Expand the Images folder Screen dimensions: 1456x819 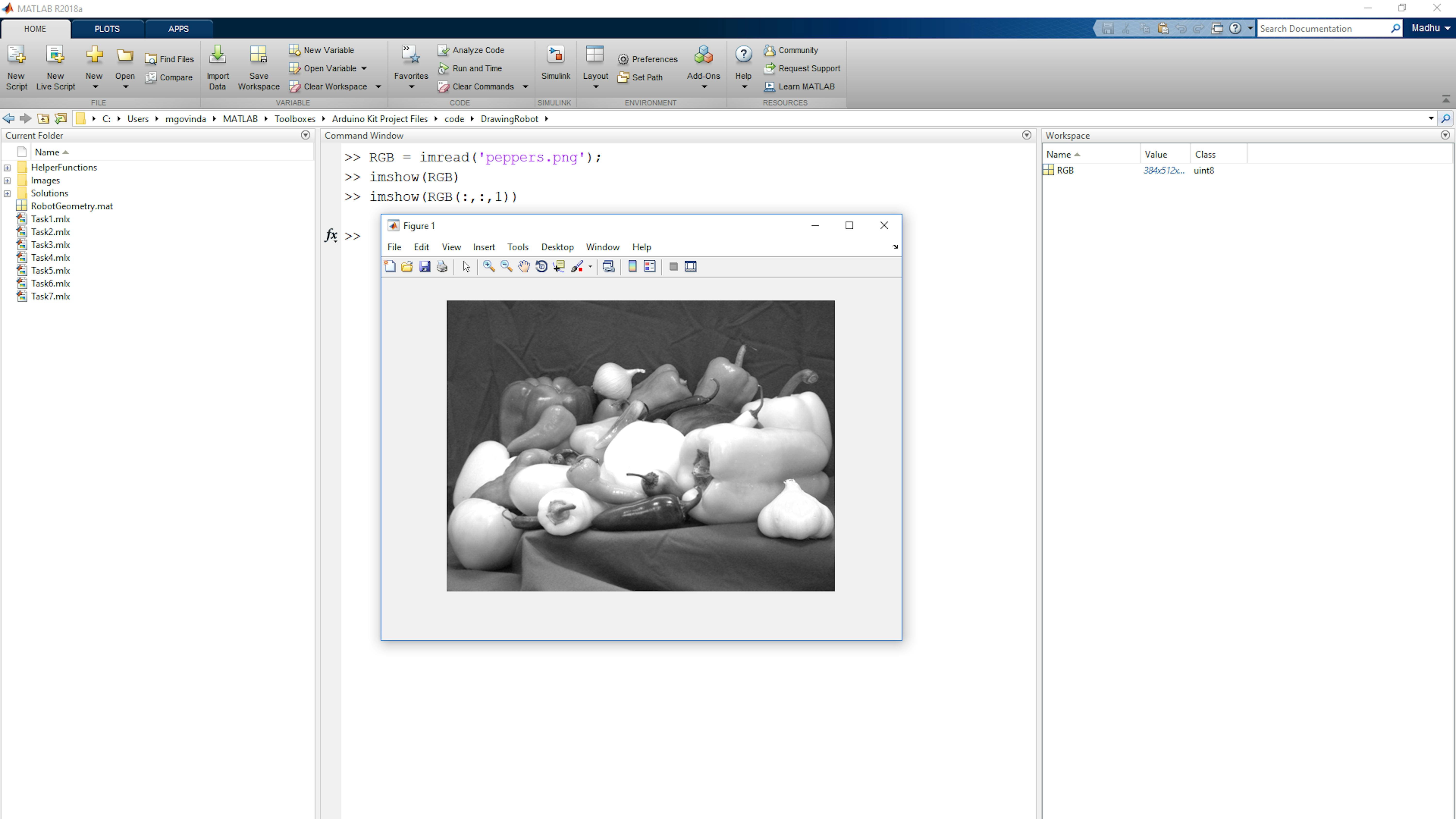click(7, 181)
